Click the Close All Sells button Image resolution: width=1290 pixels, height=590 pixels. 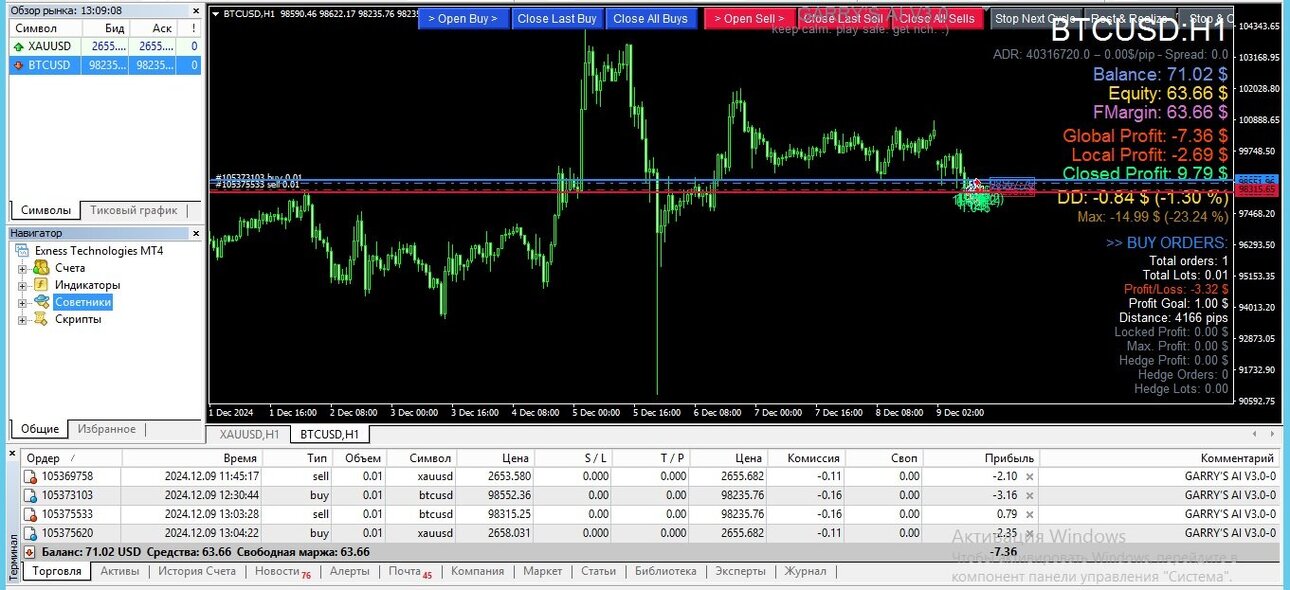(x=937, y=19)
